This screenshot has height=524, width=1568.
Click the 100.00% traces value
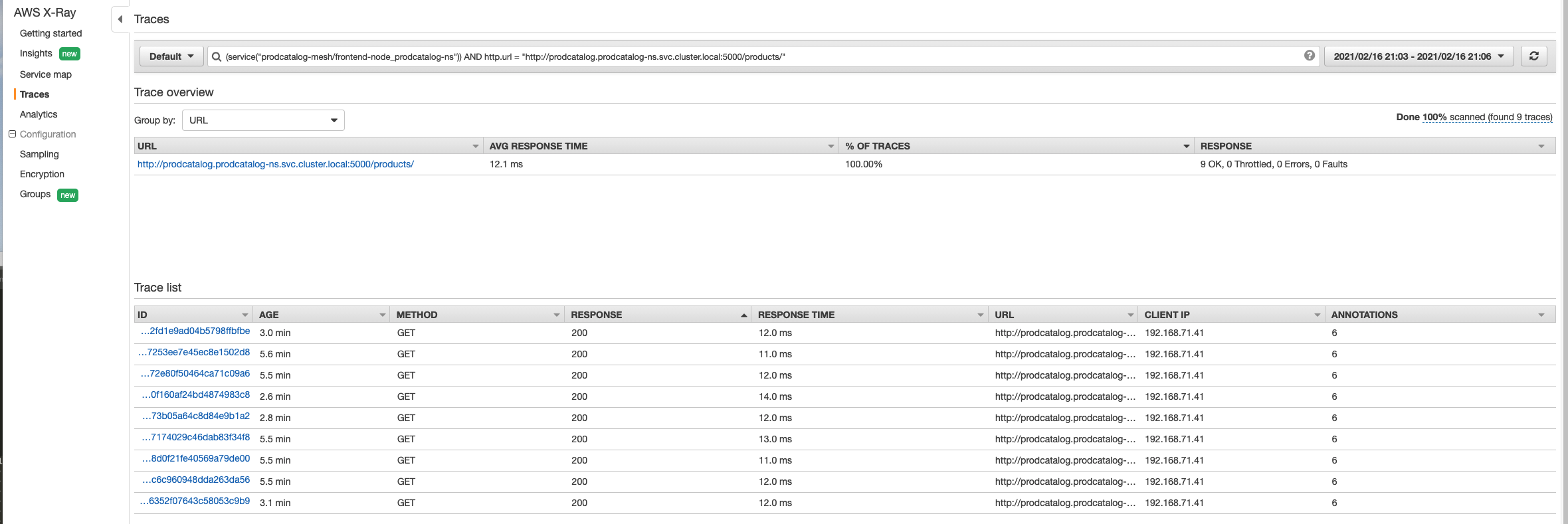point(864,164)
